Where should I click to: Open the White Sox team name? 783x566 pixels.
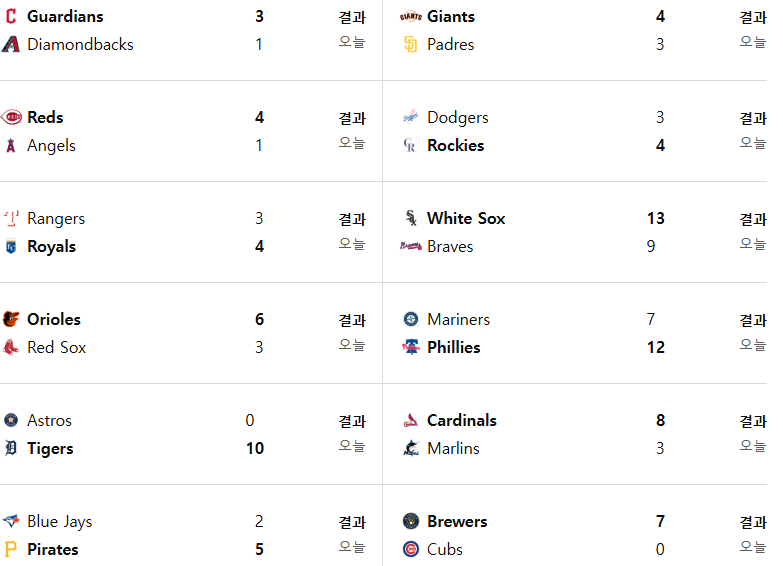coord(466,218)
